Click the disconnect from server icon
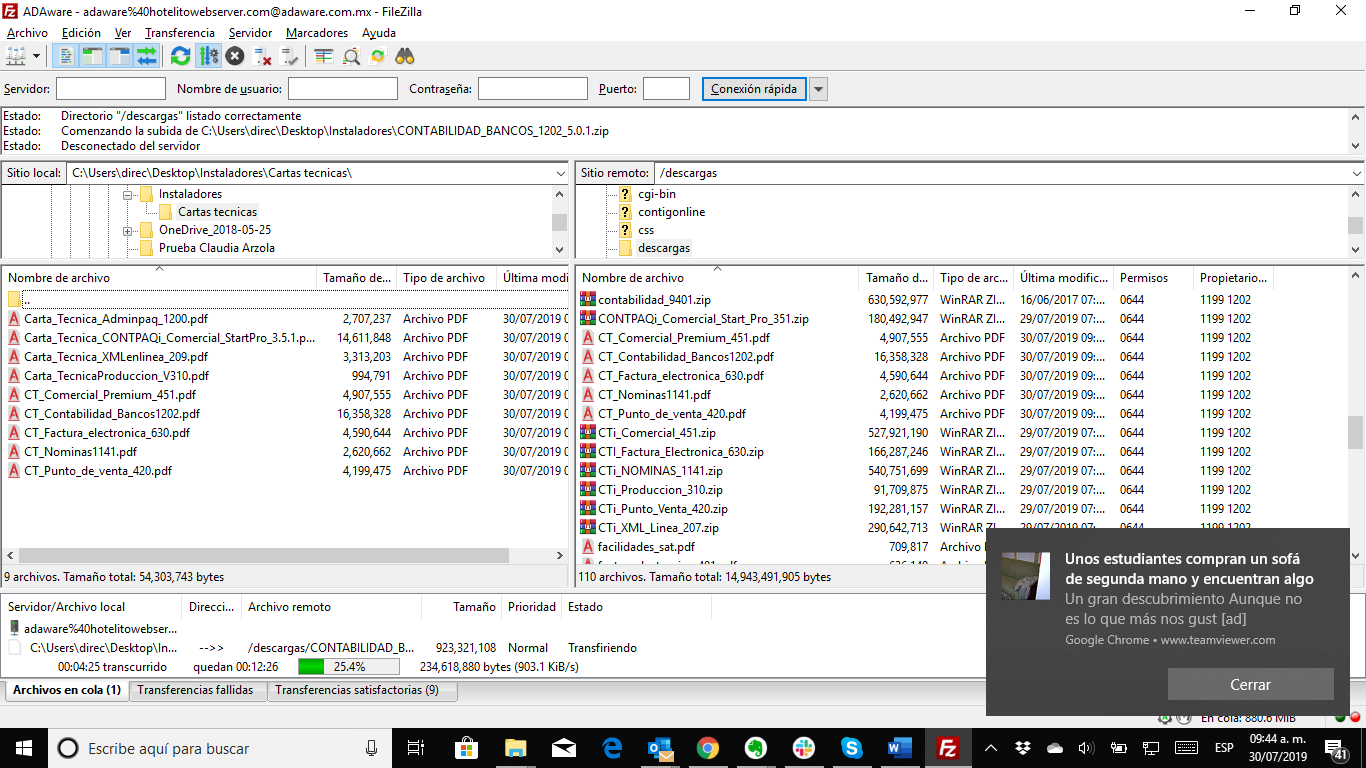Screen dimensions: 1366x768 coord(263,56)
